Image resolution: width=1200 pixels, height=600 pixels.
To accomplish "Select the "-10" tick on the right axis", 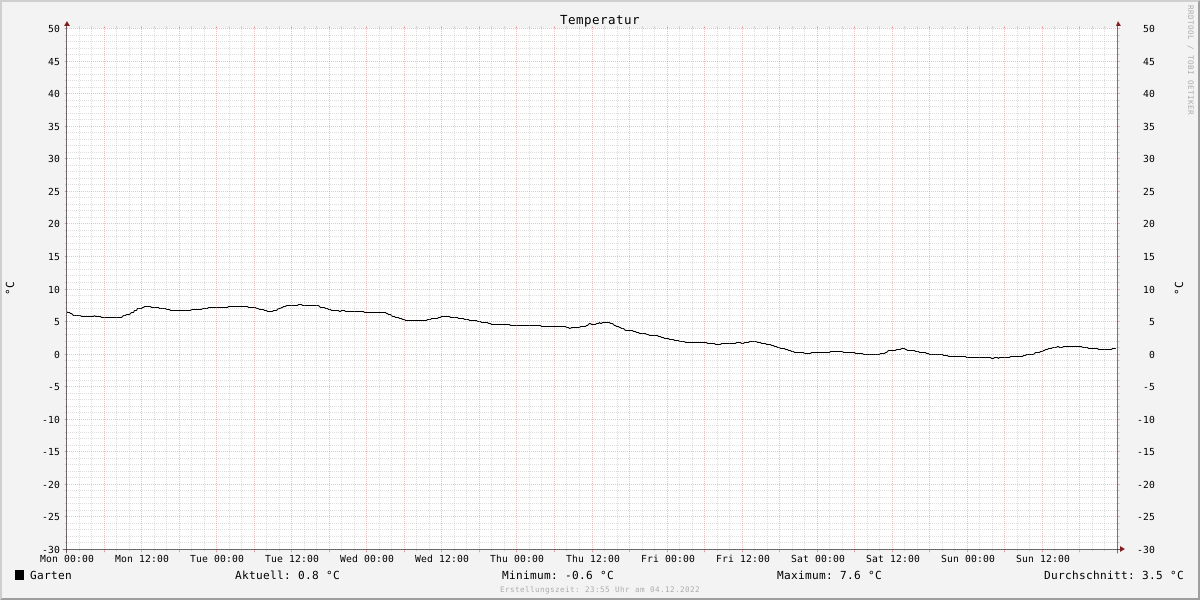I will point(1145,419).
